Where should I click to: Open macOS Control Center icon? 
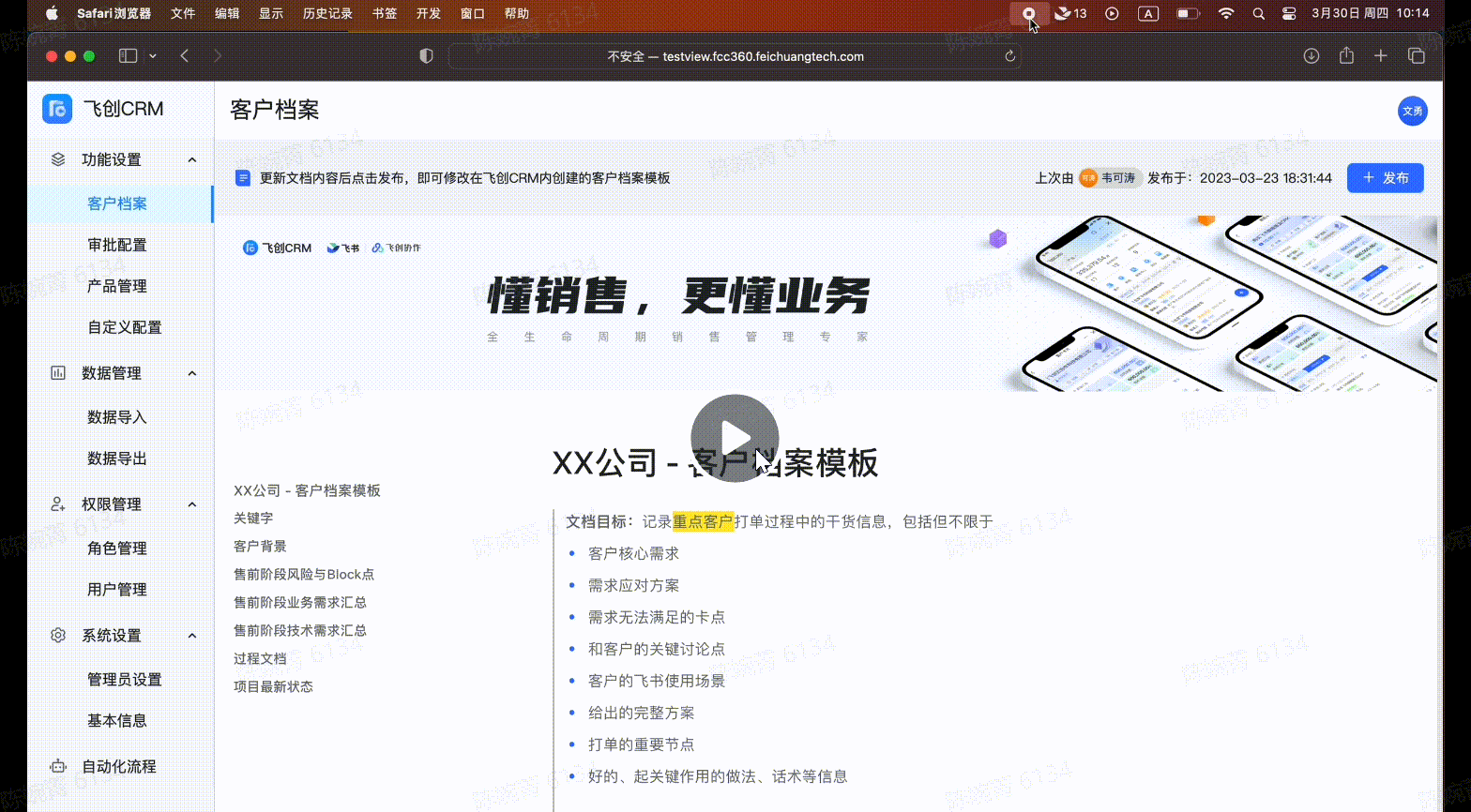pos(1289,13)
